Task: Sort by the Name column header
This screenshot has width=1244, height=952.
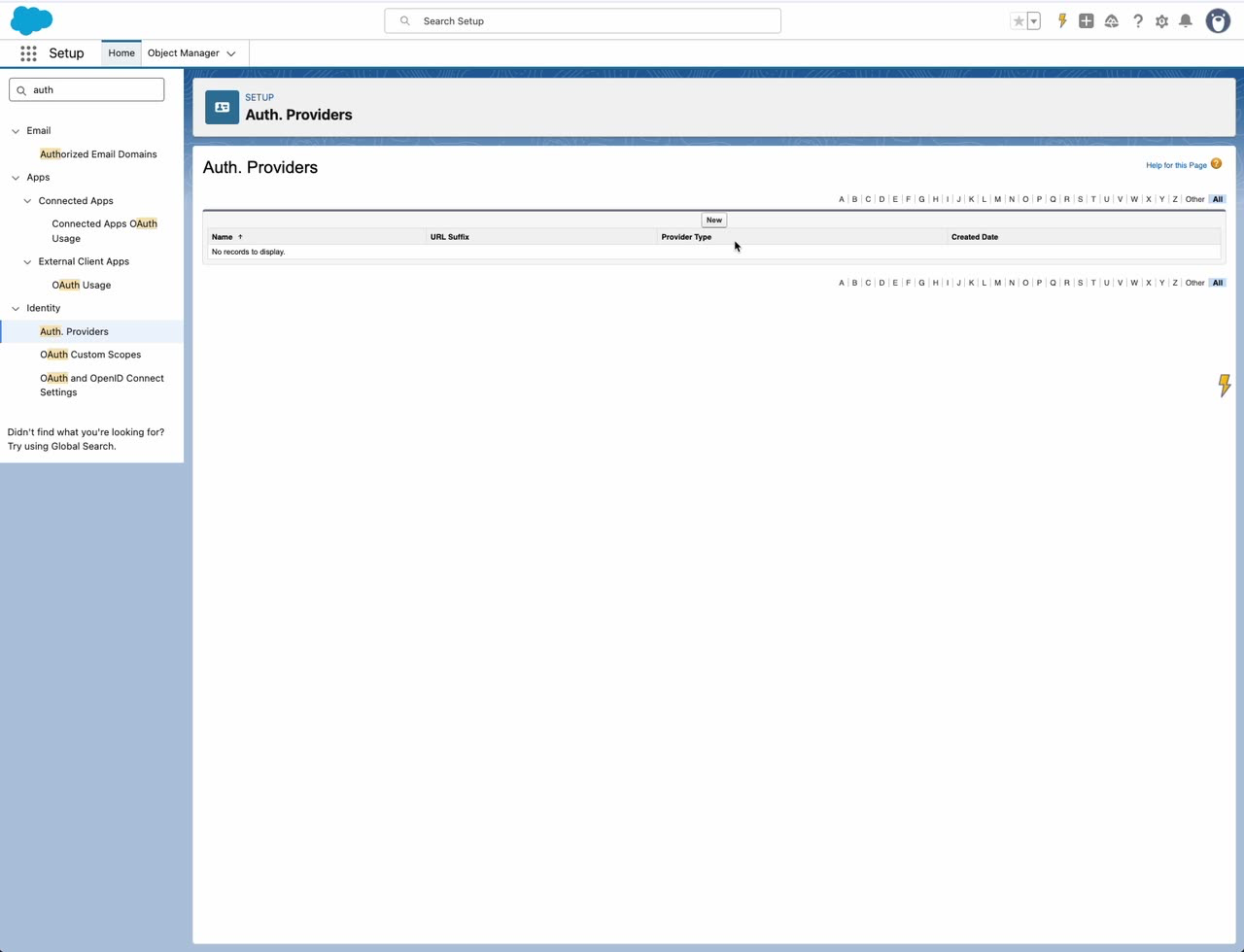Action: point(223,237)
